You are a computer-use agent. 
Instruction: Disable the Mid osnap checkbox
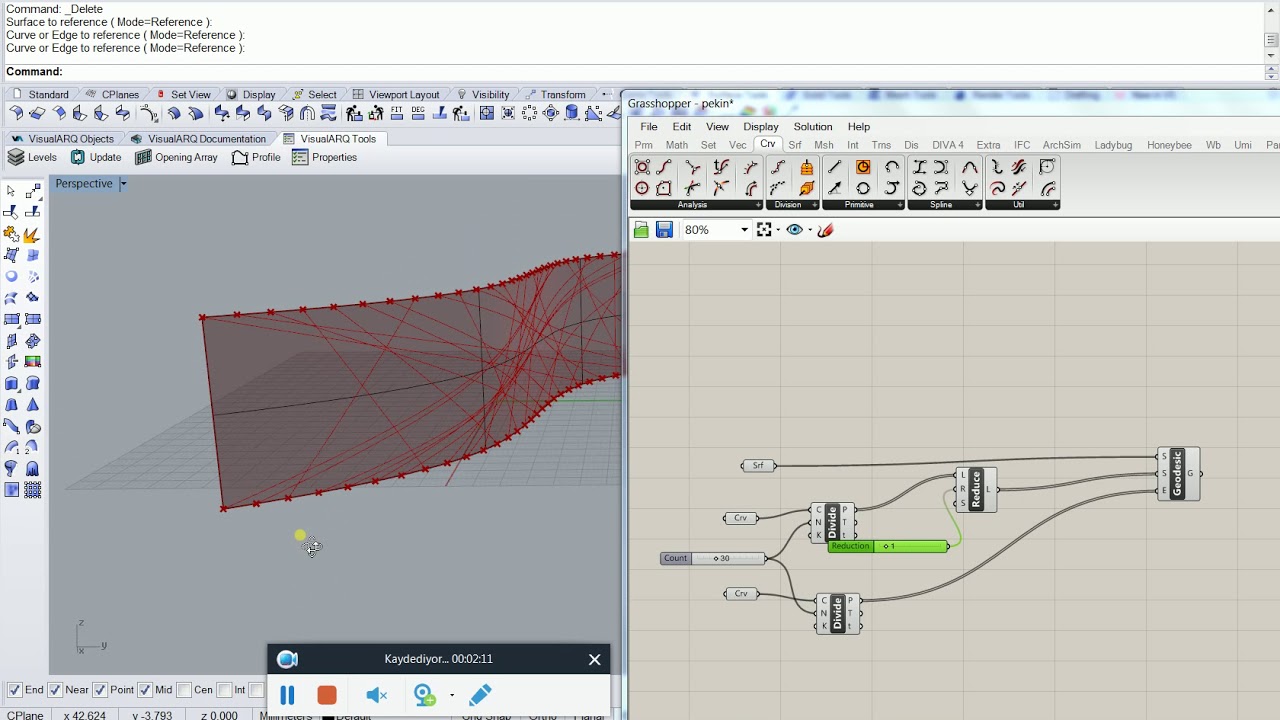[x=145, y=690]
